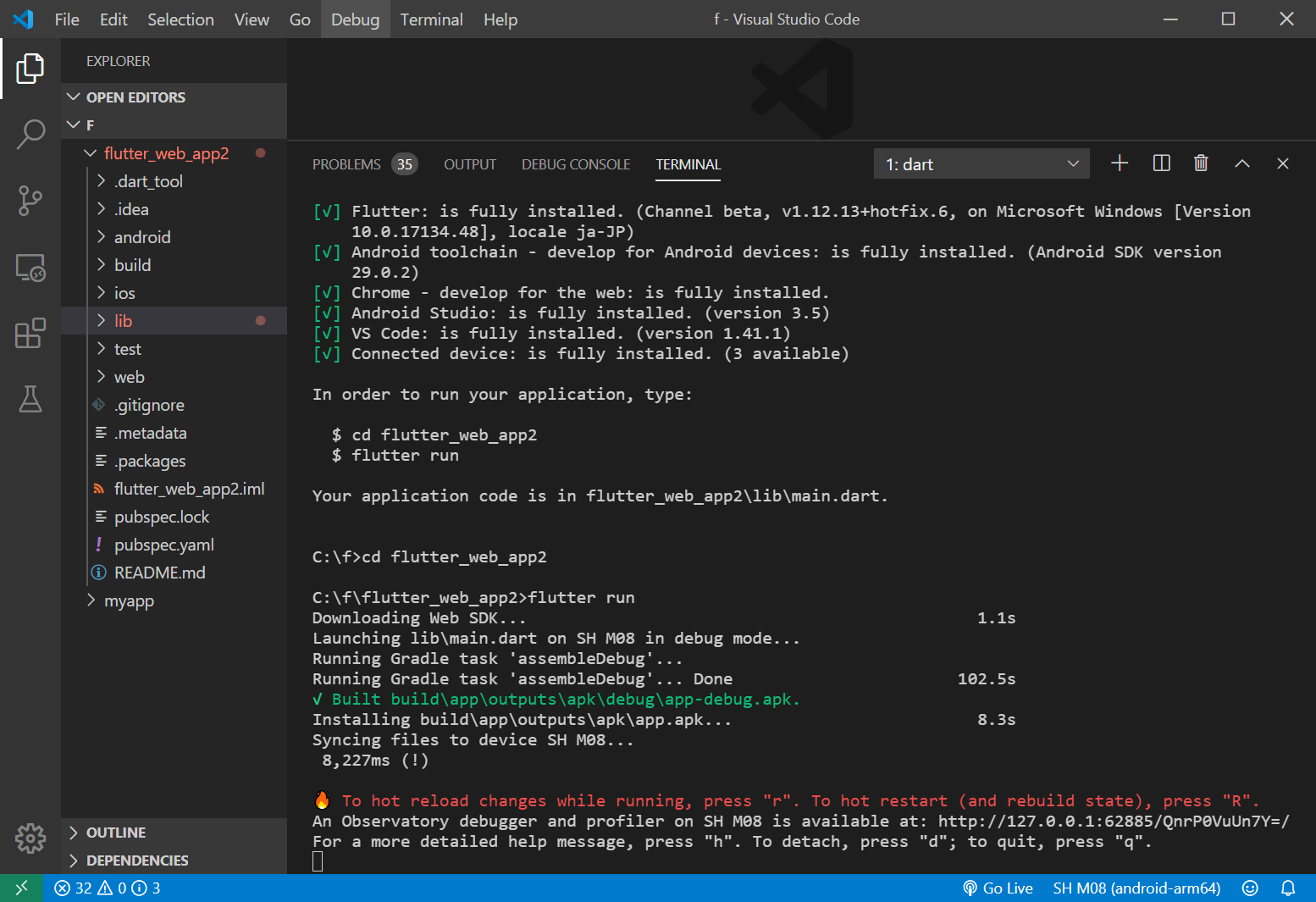This screenshot has width=1316, height=902.
Task: Open the Edit menu
Action: (113, 19)
